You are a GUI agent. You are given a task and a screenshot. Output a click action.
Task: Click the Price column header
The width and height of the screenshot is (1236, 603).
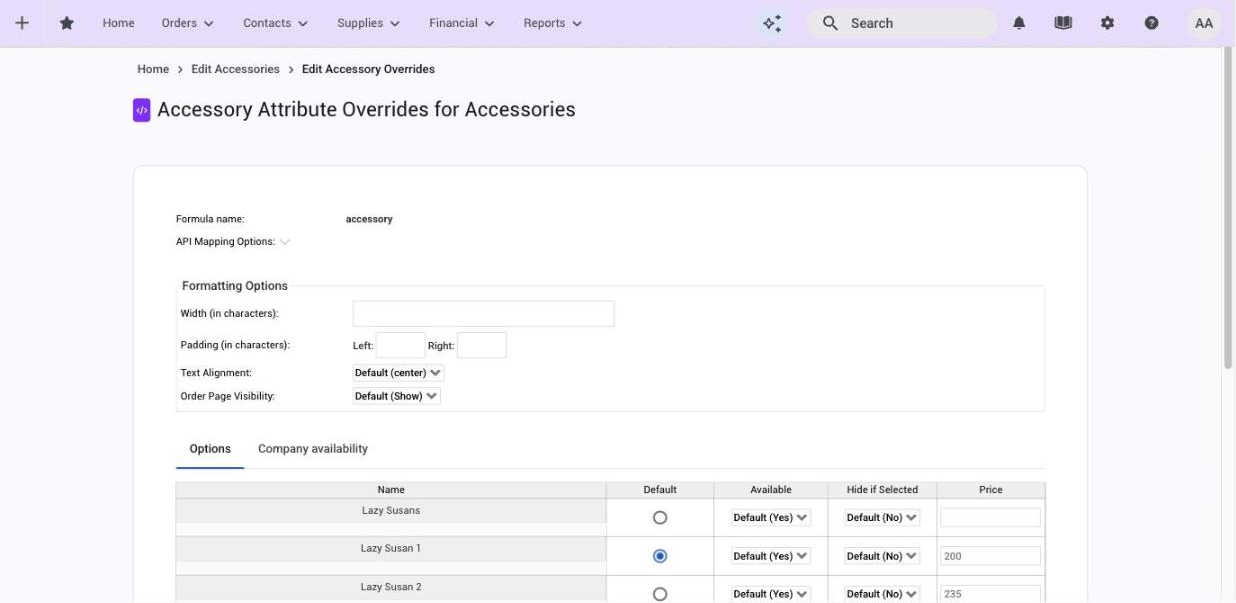point(991,490)
